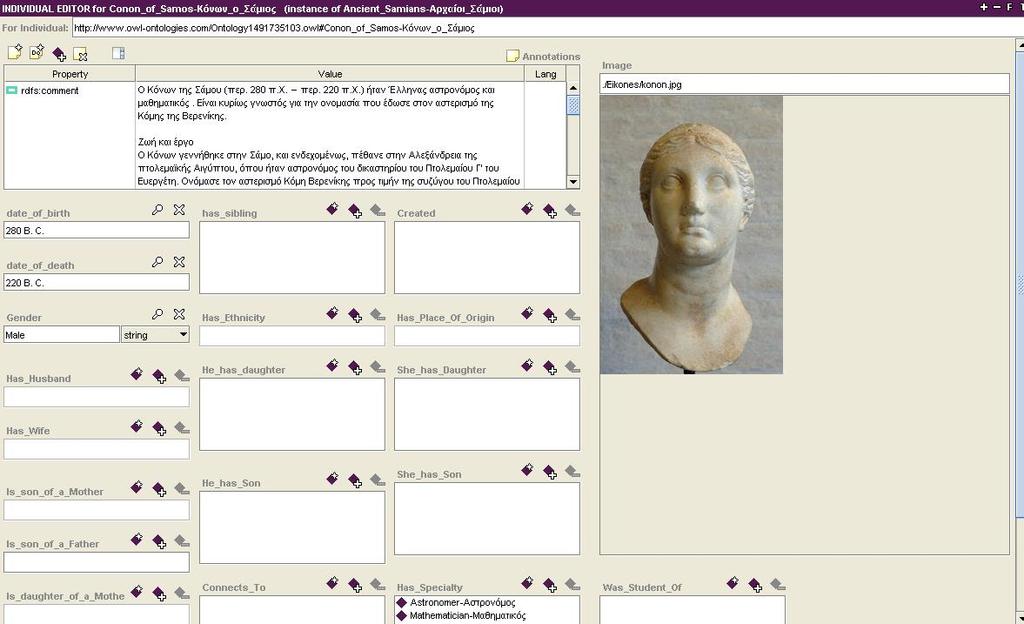This screenshot has width=1024, height=624.
Task: Click the delete annotation icon with the X
Action: pyautogui.click(x=80, y=54)
